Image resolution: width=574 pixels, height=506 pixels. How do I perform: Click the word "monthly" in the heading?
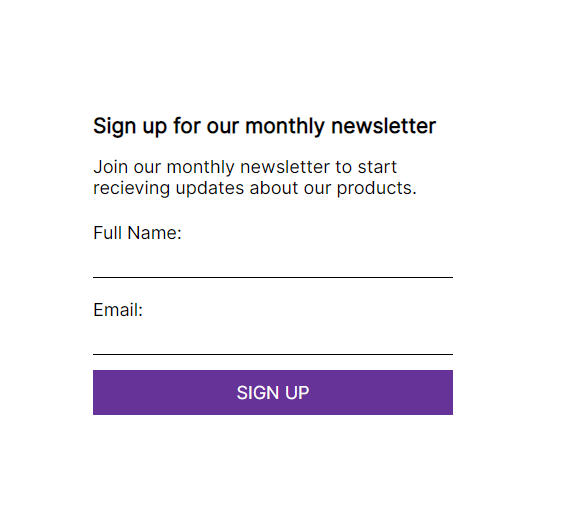[285, 127]
